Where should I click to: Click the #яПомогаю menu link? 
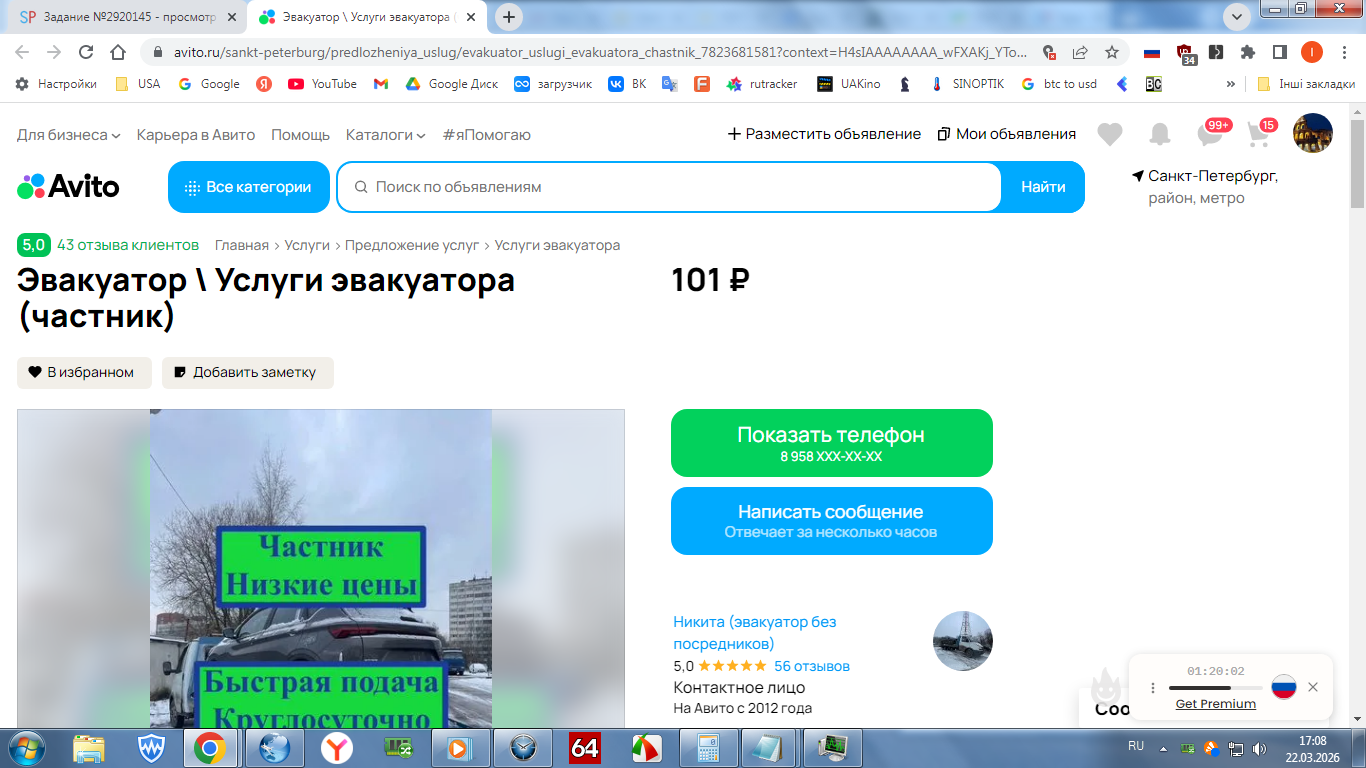(487, 134)
